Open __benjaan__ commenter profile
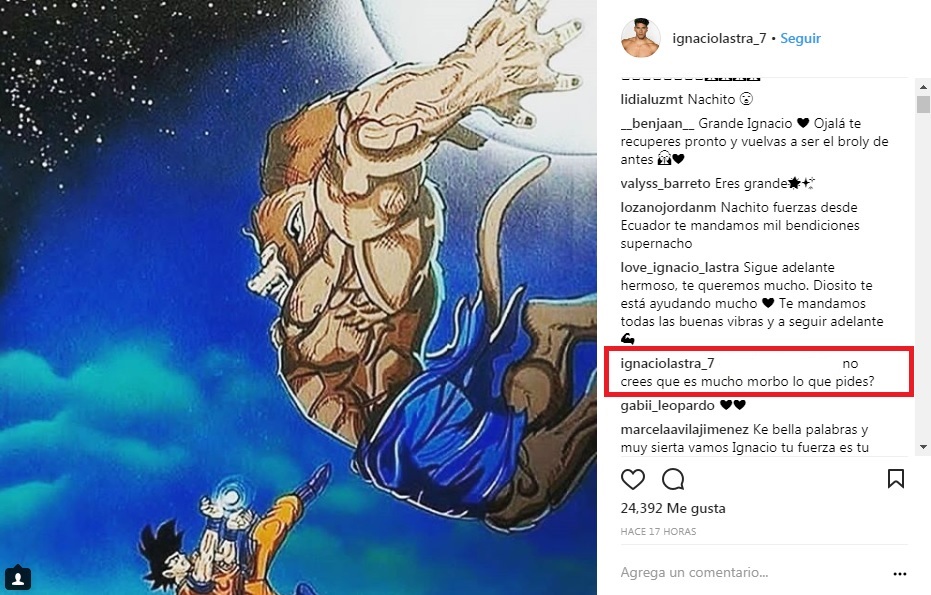 click(657, 124)
